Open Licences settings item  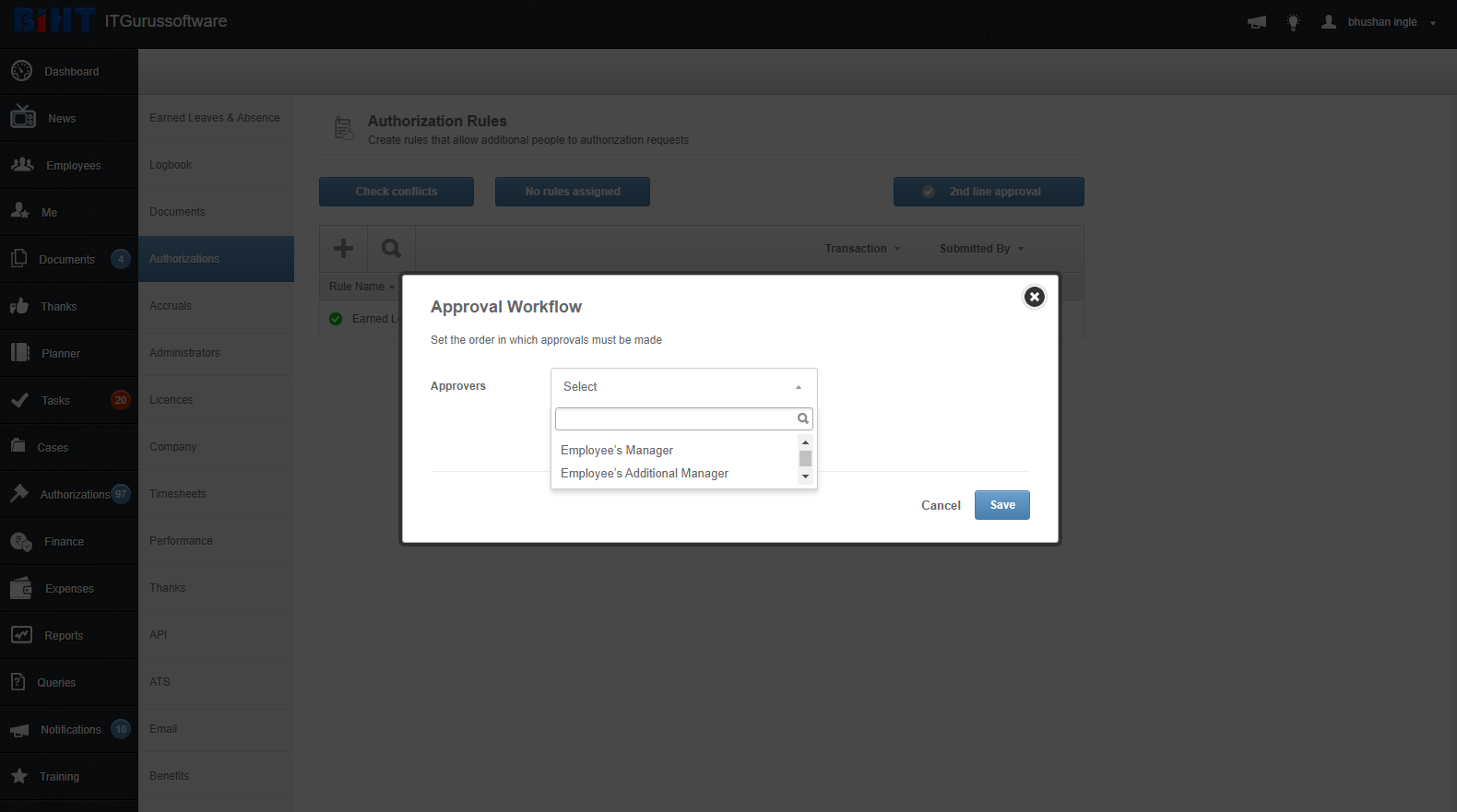(216, 399)
